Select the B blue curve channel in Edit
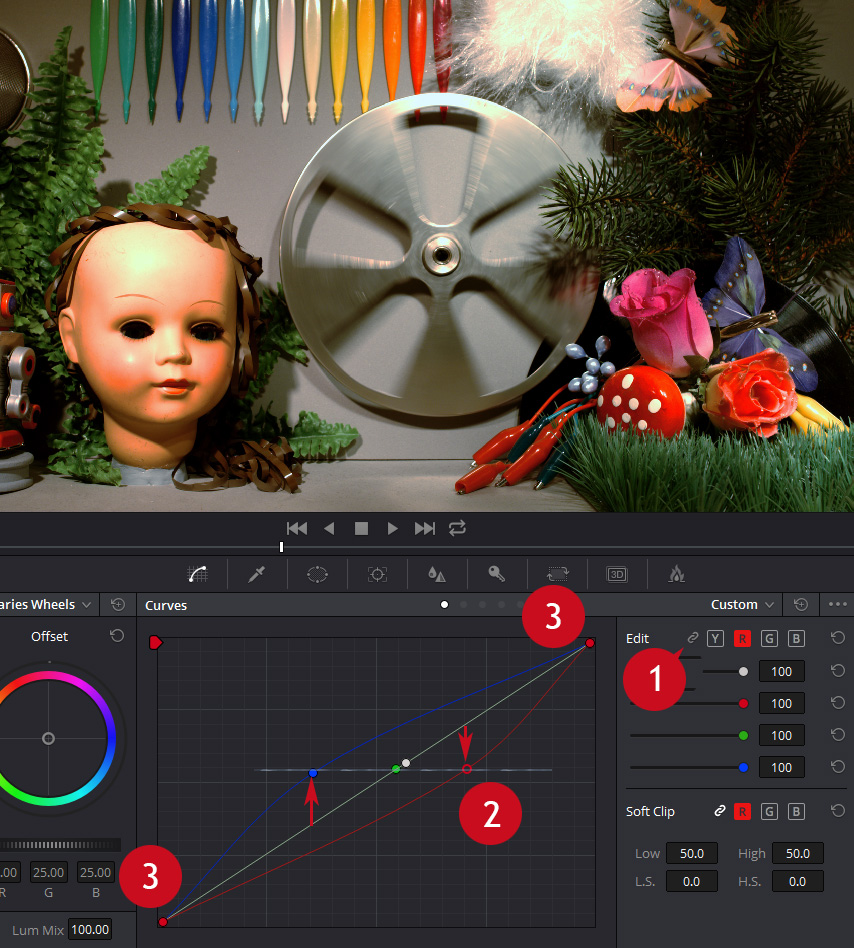 tap(796, 638)
